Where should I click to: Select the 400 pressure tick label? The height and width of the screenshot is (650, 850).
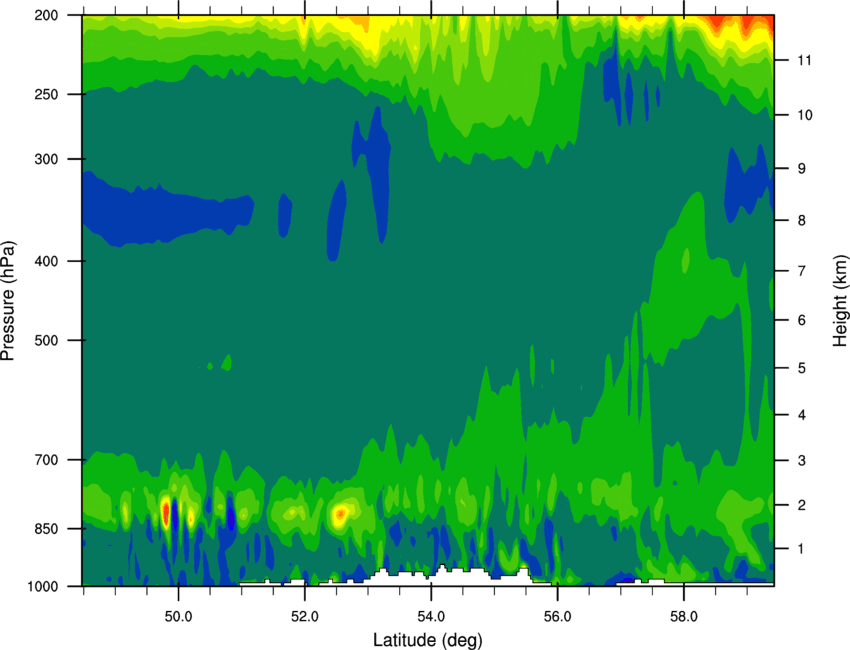(x=46, y=261)
